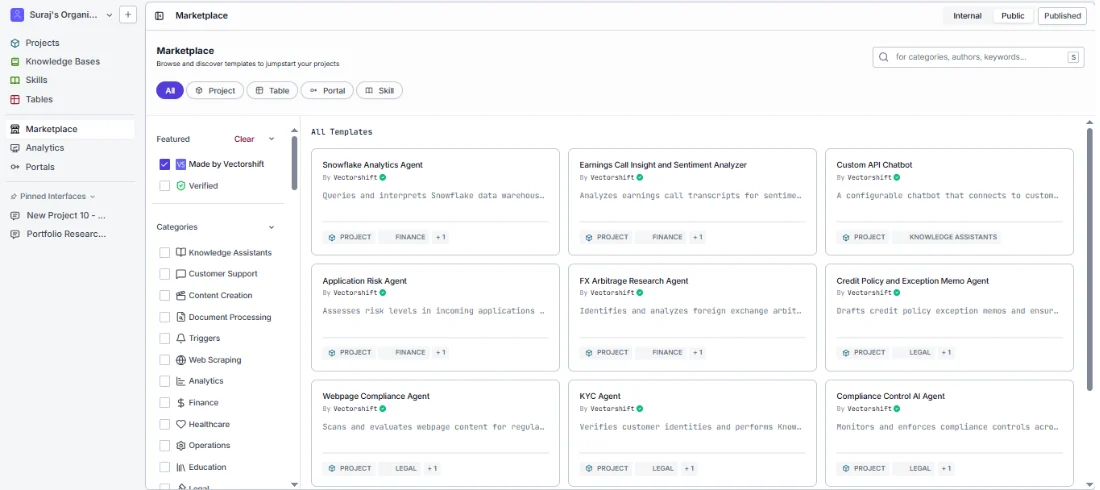Open the FX Arbitrage Research Agent template
The width and height of the screenshot is (1100, 490).
692,317
